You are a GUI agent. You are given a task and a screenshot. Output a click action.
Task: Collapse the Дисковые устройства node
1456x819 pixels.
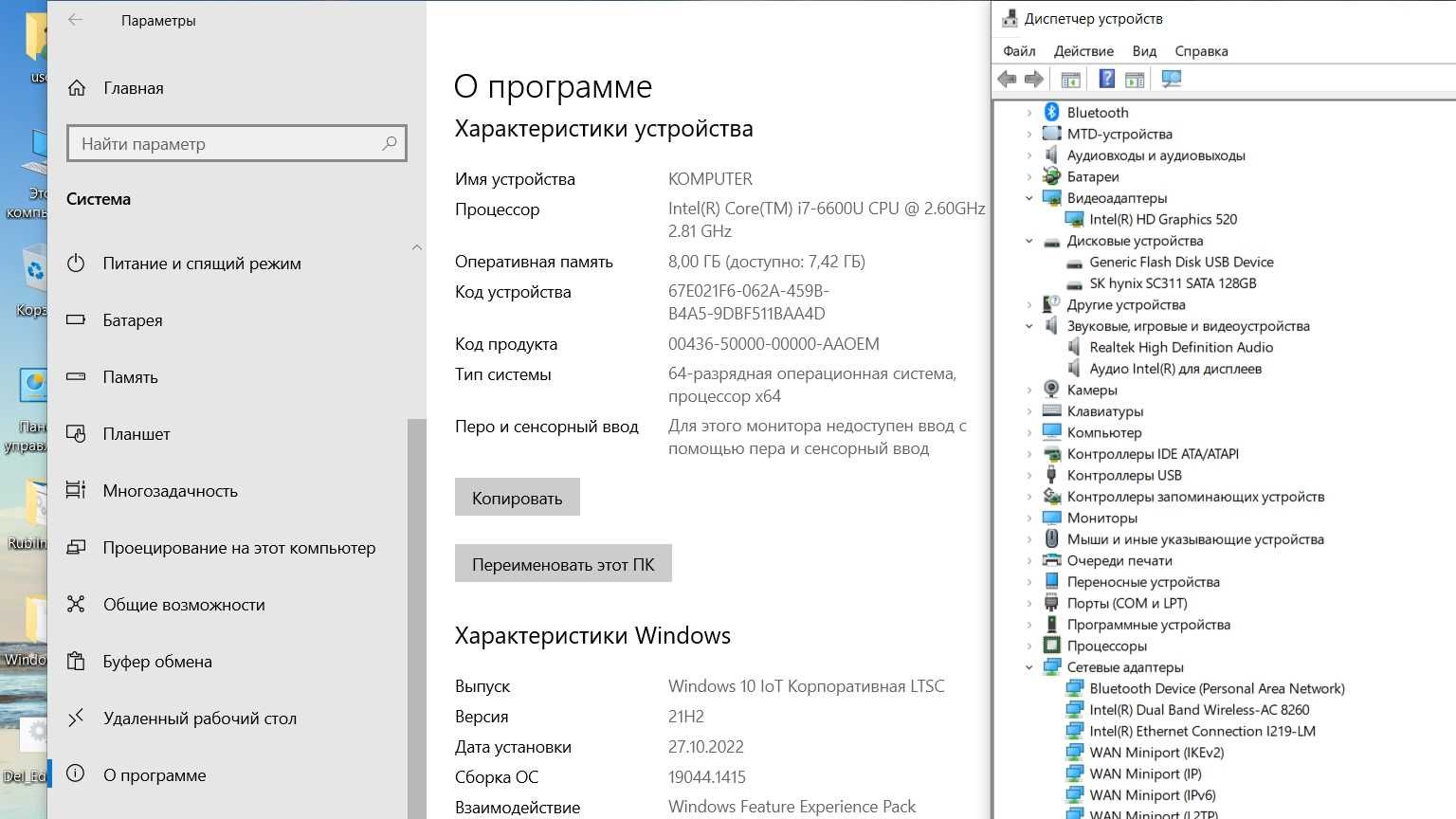click(x=1029, y=241)
